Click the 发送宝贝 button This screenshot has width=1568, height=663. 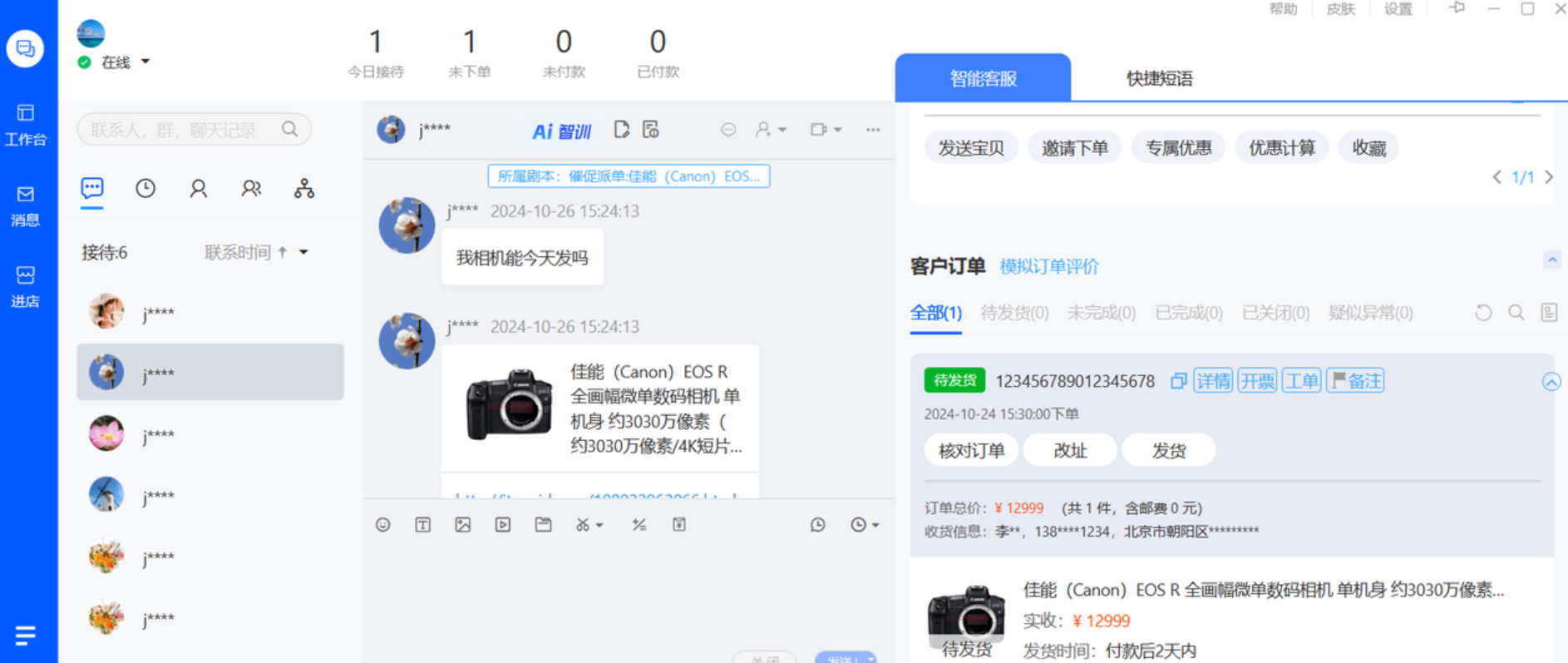tap(971, 148)
